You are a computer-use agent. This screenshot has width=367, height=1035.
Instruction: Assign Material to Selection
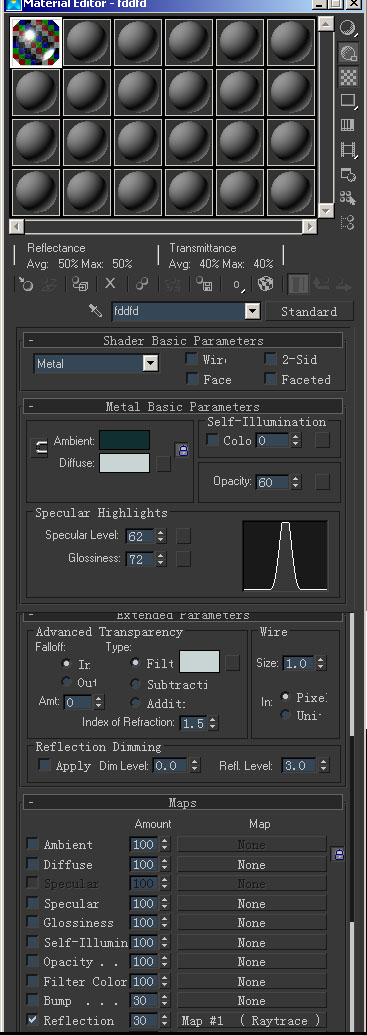[x=80, y=284]
